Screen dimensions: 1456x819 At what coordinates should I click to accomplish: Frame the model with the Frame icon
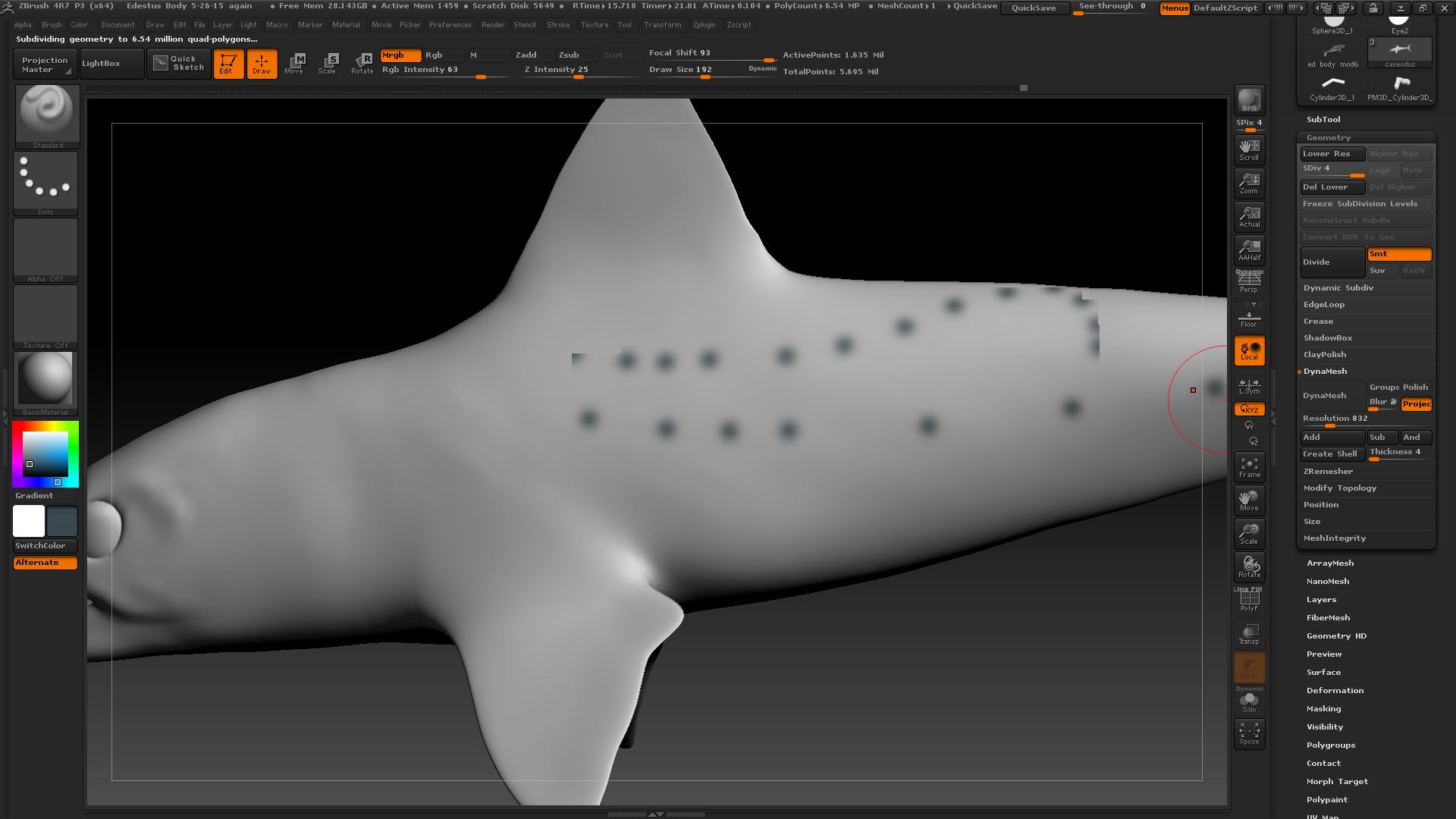point(1249,466)
